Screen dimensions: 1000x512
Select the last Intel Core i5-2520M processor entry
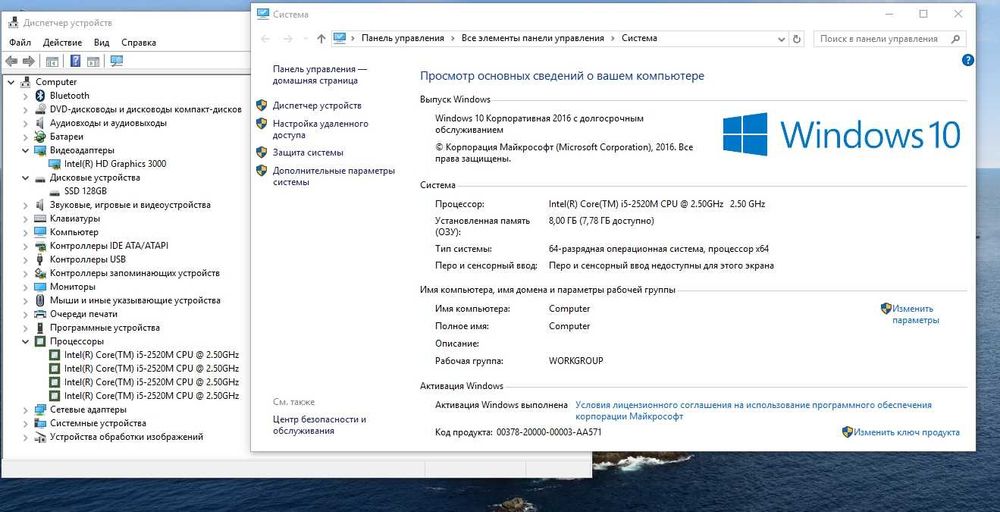coord(151,396)
